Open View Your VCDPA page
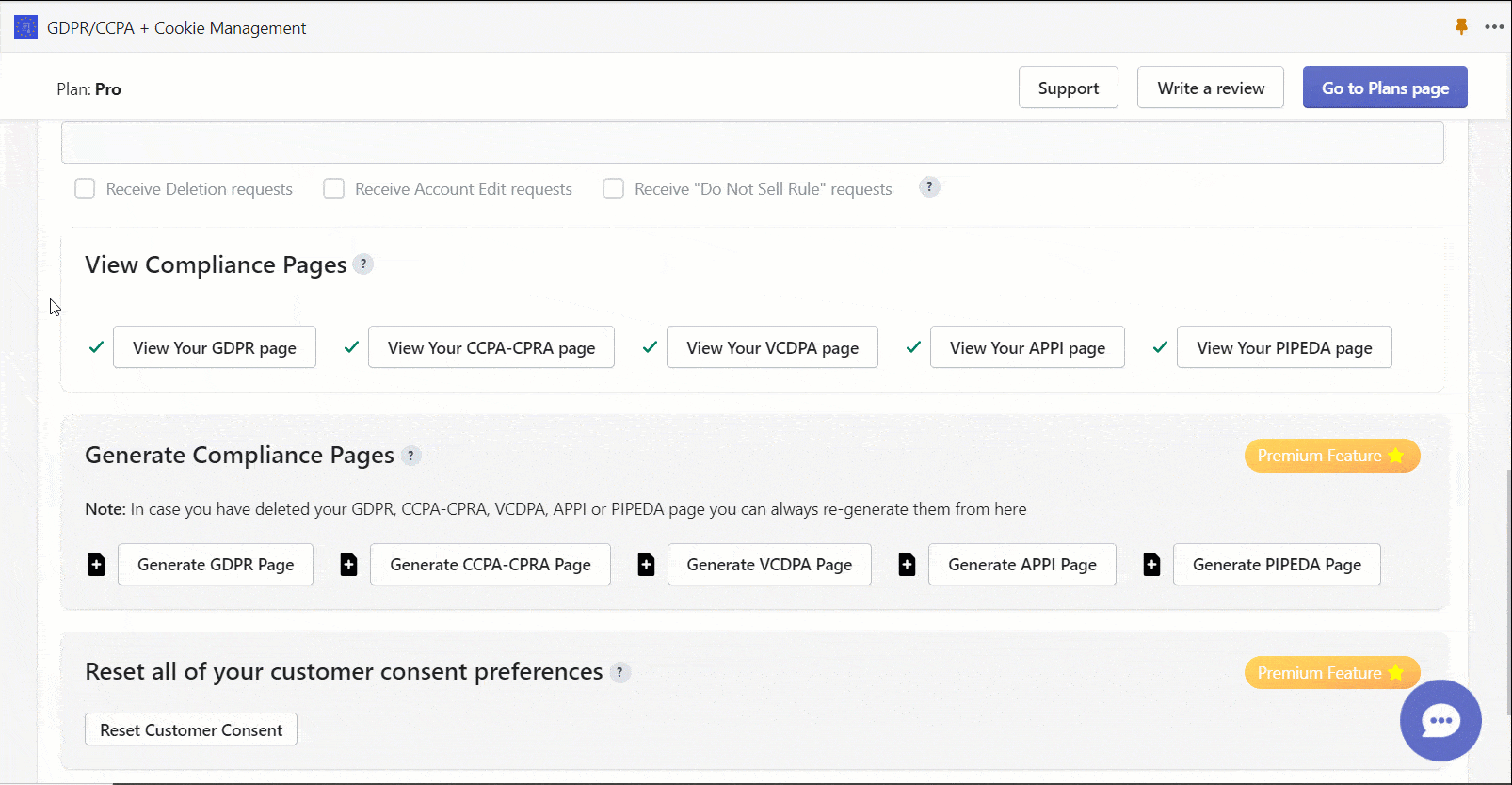1512x785 pixels. point(772,347)
